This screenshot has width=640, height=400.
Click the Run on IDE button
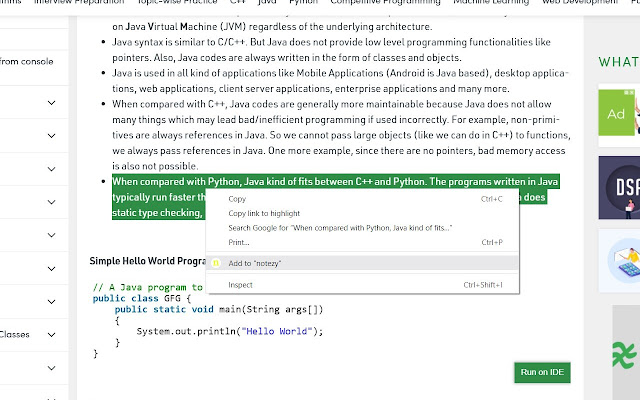pyautogui.click(x=542, y=372)
